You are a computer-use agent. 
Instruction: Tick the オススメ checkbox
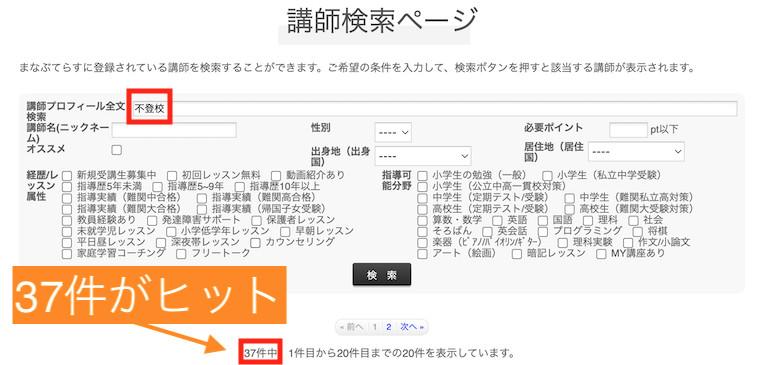pyautogui.click(x=116, y=150)
